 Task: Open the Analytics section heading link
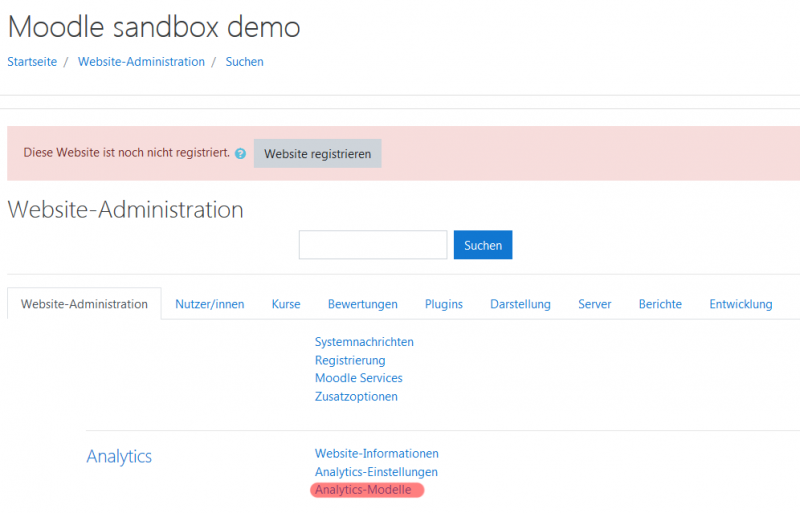click(119, 456)
